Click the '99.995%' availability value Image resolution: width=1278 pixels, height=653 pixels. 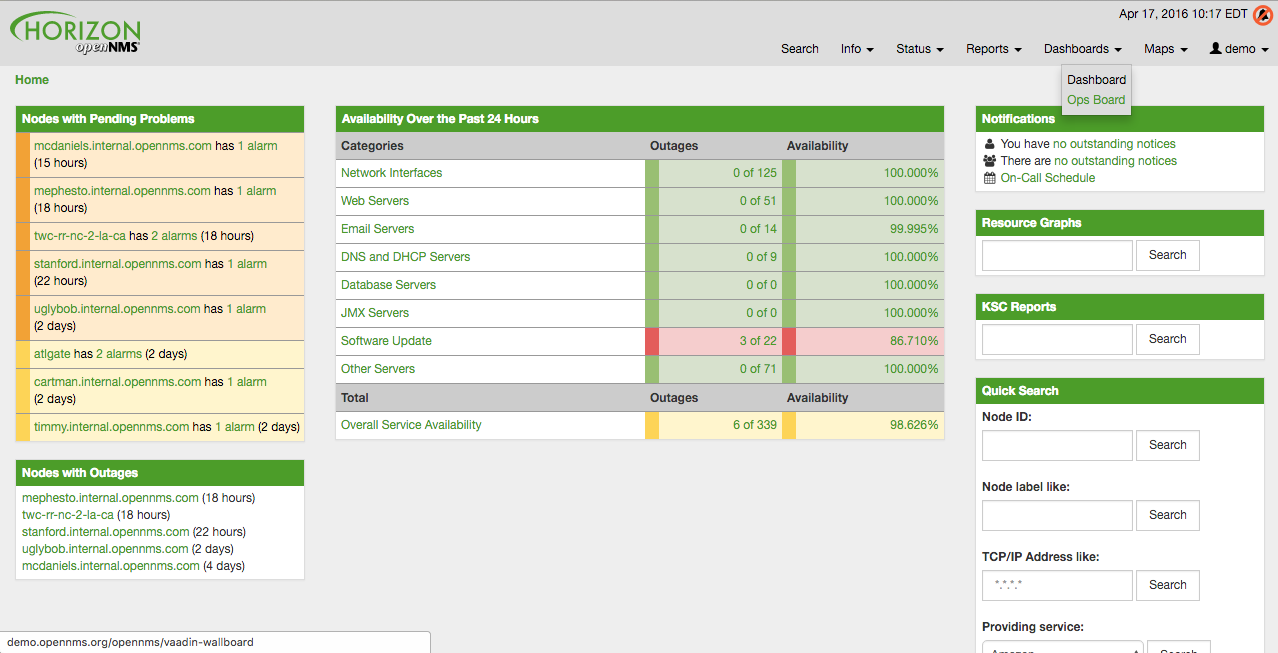tap(914, 229)
